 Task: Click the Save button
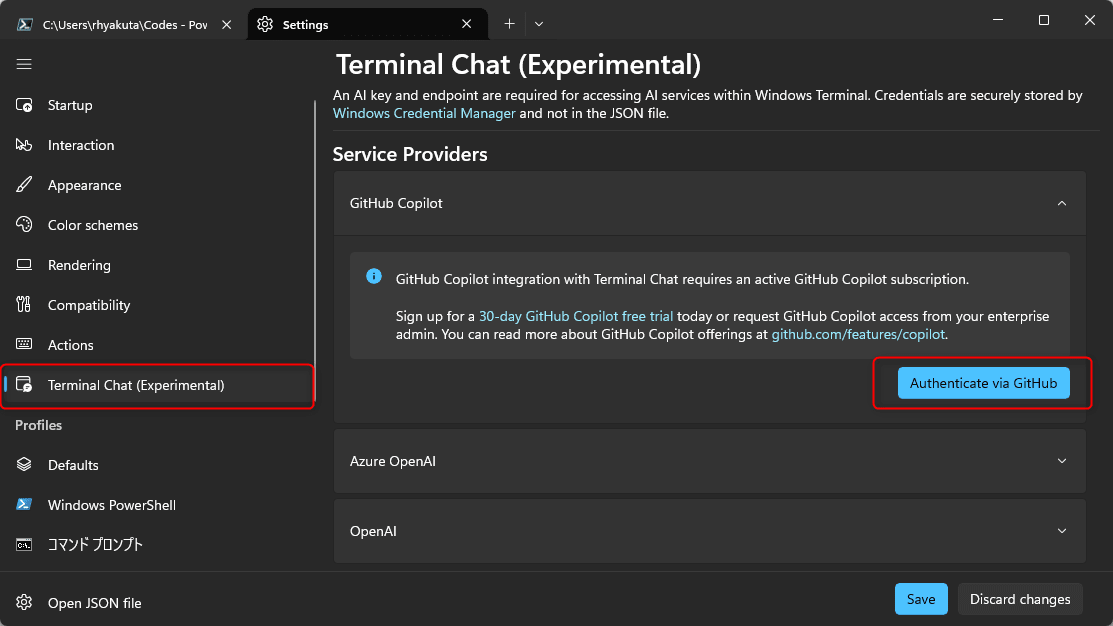(x=921, y=599)
